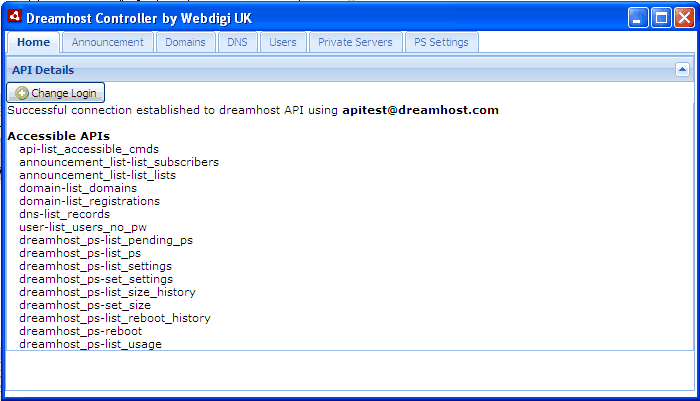Click the Dreamhost Controller by Webdigi UK title
700x401 pixels.
(139, 18)
